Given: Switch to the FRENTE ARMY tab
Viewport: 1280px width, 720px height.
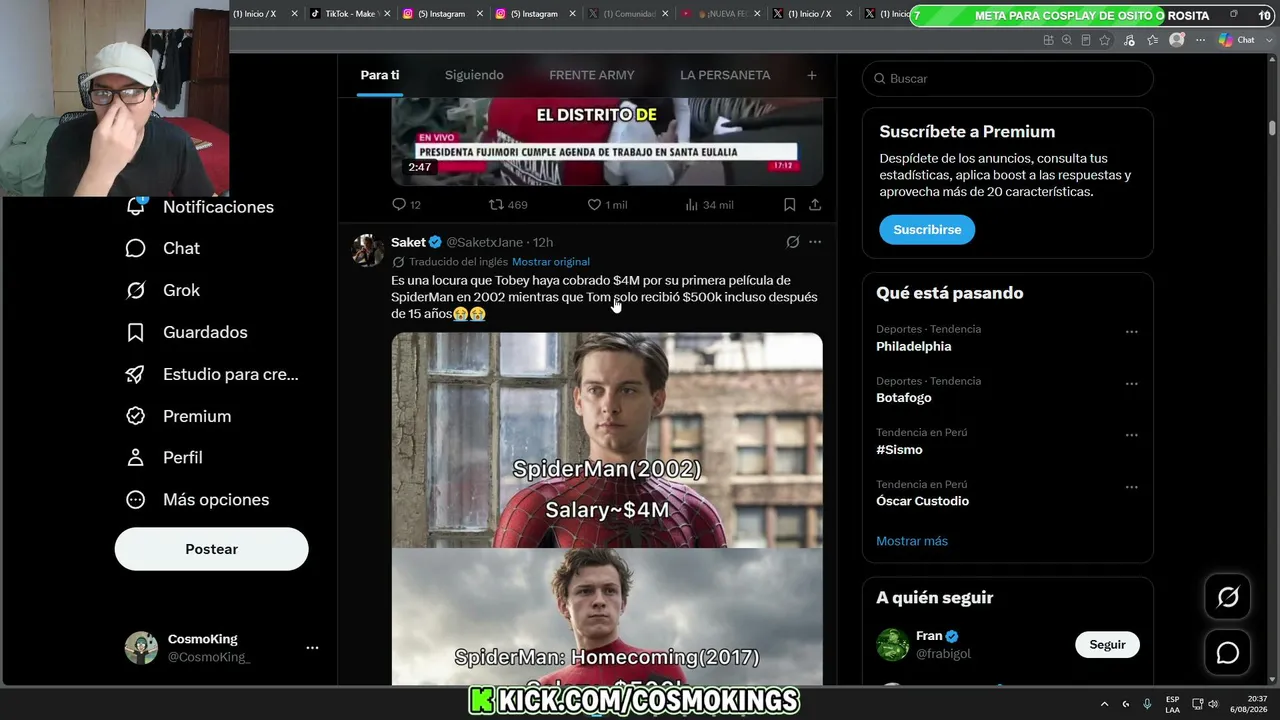Looking at the screenshot, I should click(592, 75).
